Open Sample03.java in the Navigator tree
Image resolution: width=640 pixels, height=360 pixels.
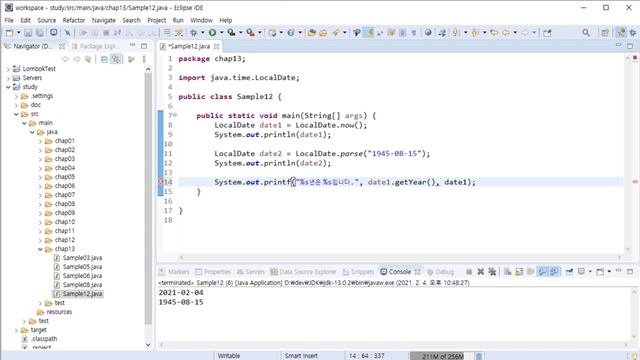82,258
